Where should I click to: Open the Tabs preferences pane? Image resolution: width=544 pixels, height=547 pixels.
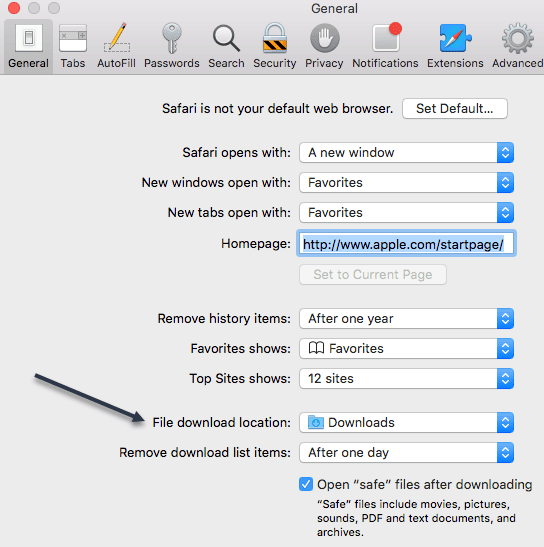click(x=73, y=46)
